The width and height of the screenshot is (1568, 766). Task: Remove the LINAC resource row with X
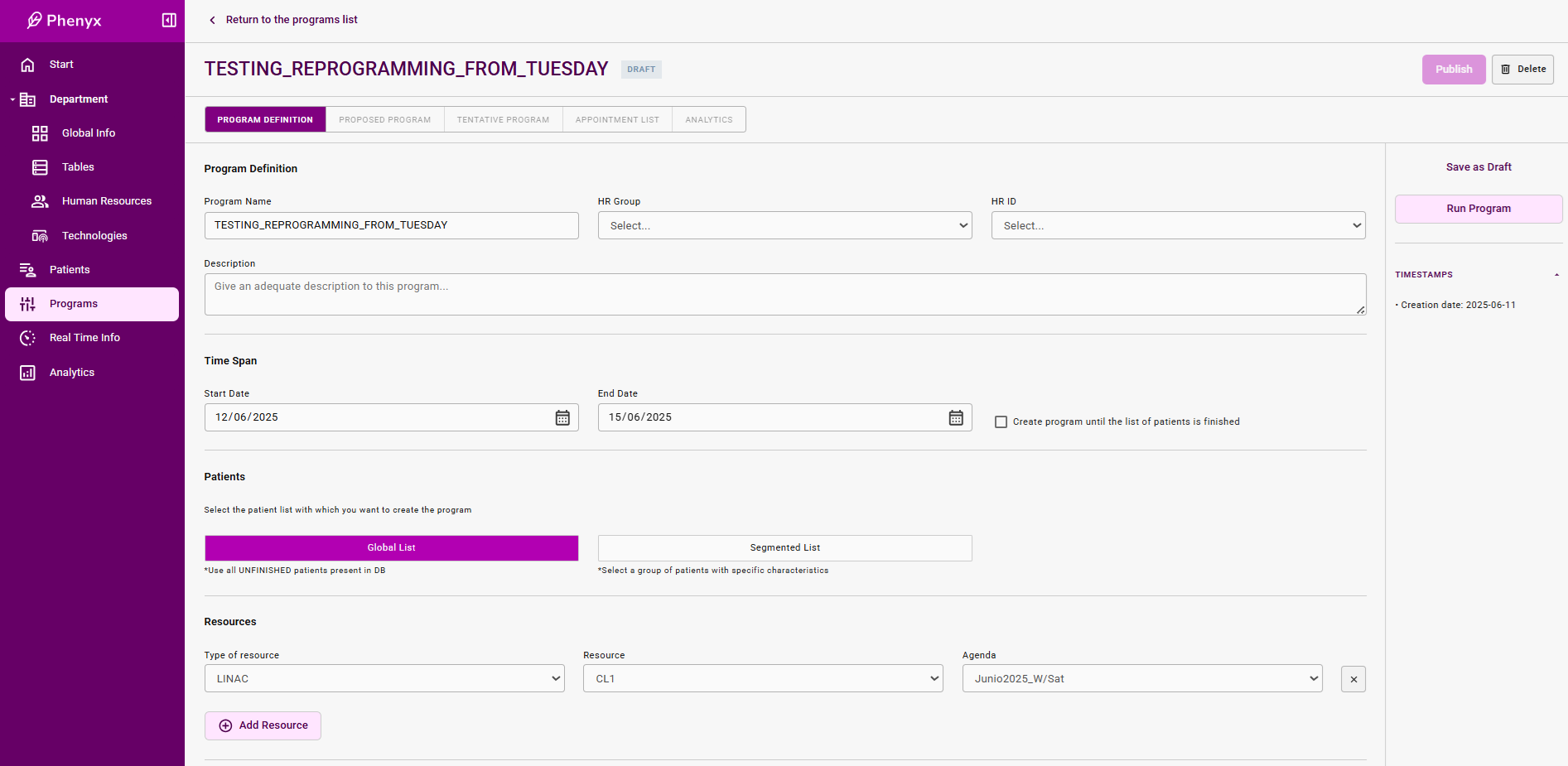click(x=1353, y=679)
